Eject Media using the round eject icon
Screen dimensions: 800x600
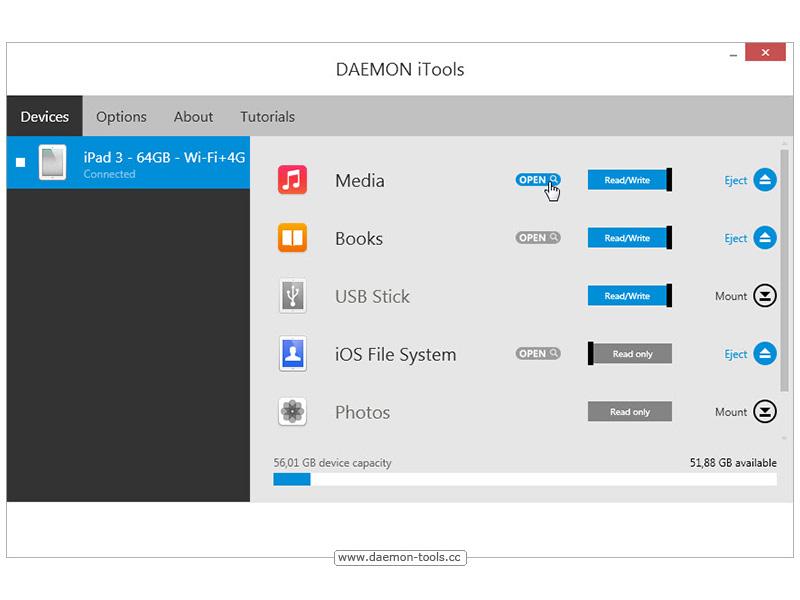pos(765,180)
